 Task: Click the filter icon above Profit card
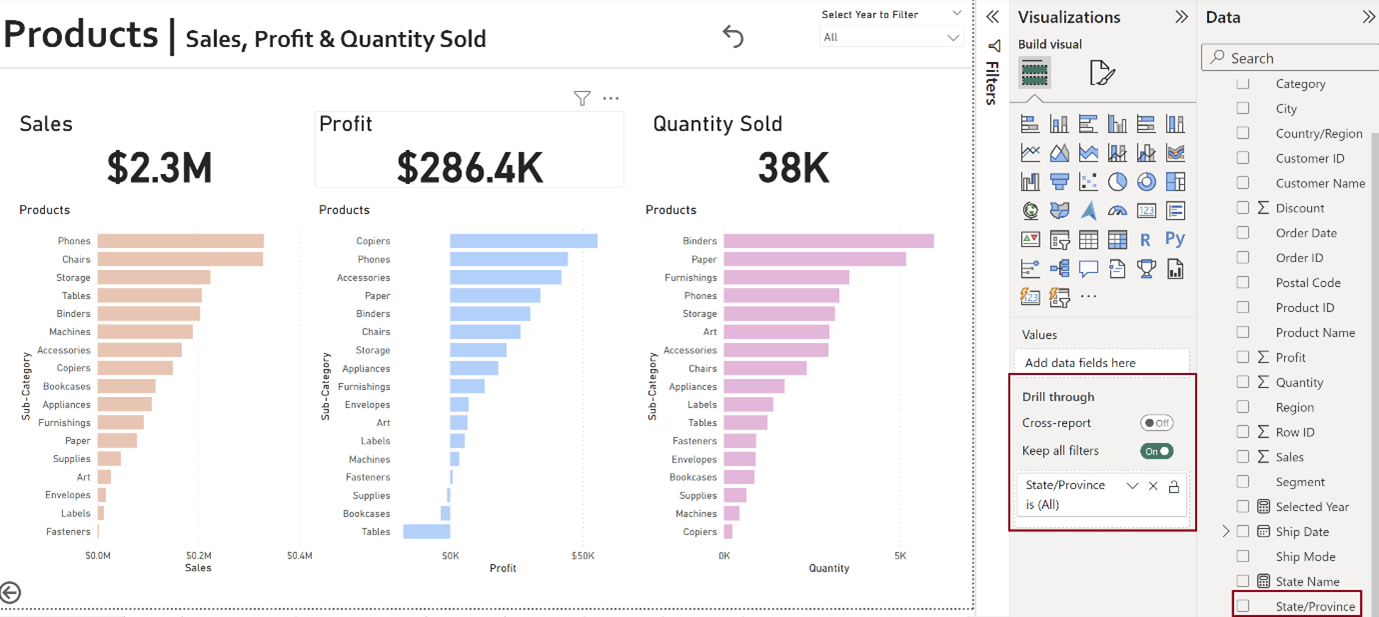coord(582,98)
